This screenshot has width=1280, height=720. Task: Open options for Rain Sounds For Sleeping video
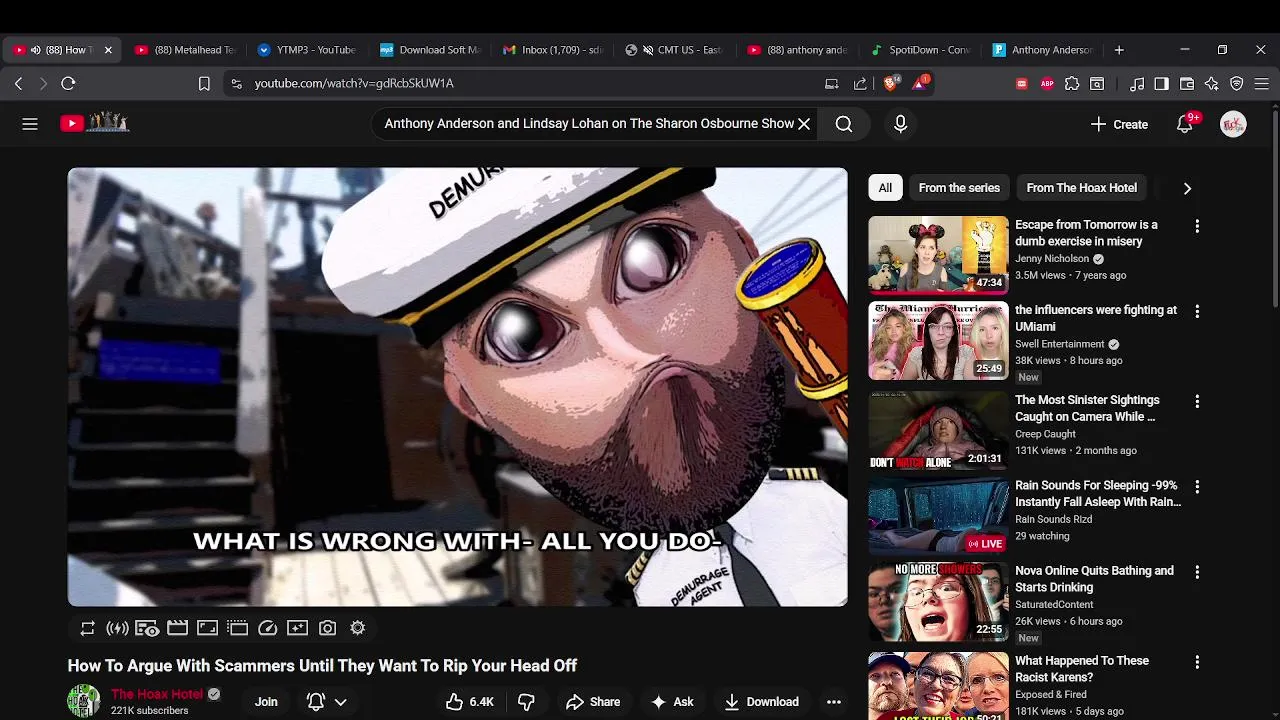(1197, 486)
